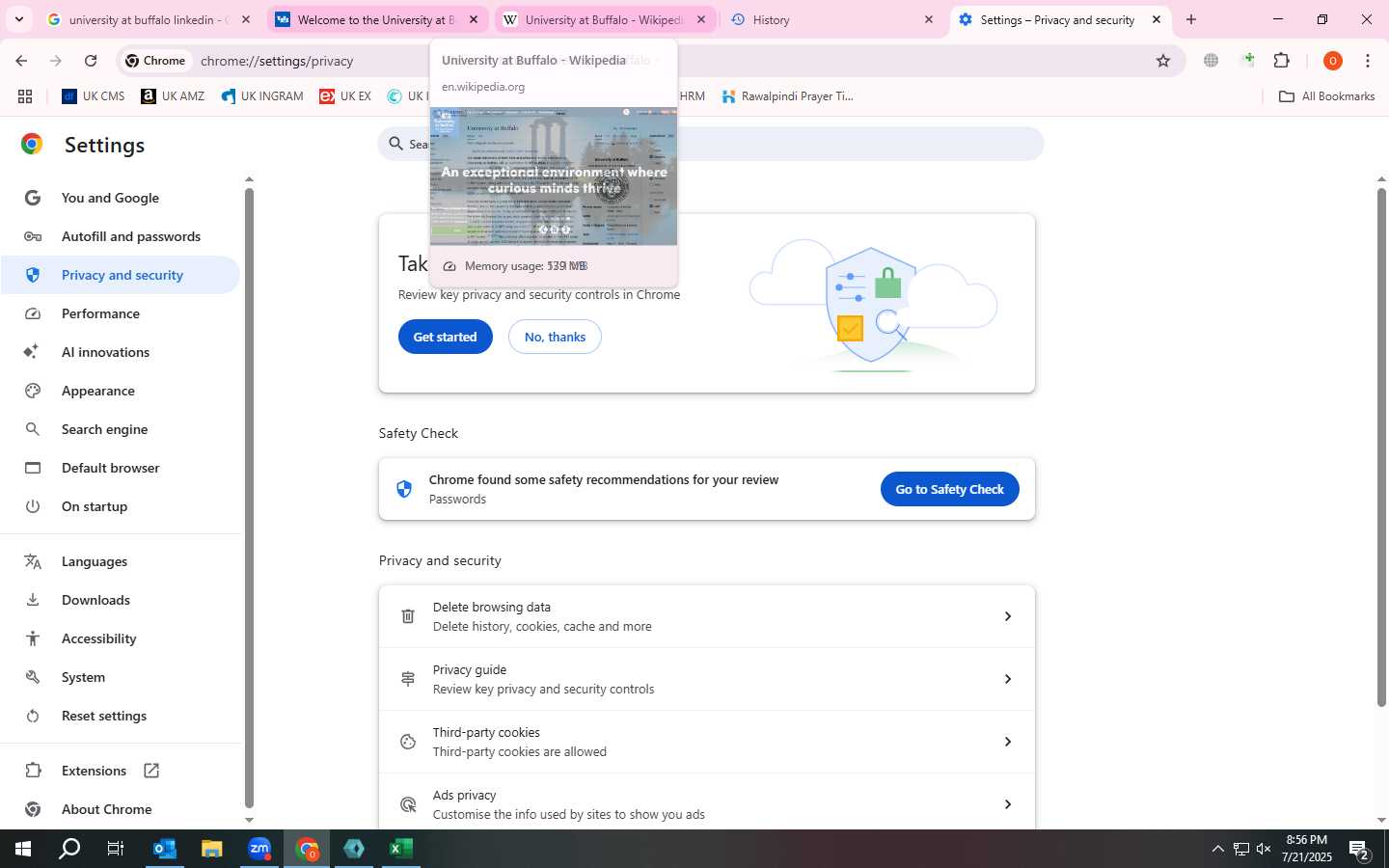Click the main page vertical scrollbar
This screenshot has width=1389, height=868.
(x=1381, y=447)
